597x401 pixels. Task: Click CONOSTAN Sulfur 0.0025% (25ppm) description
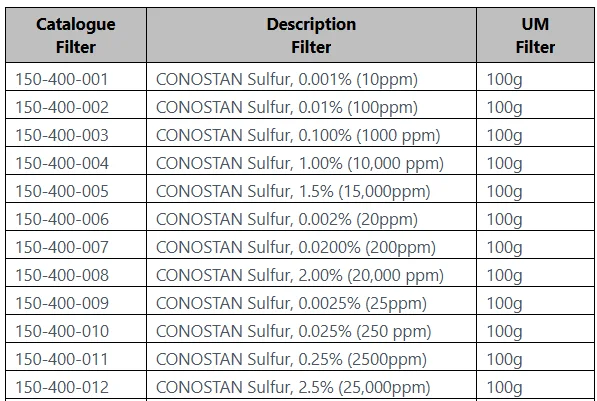[x=291, y=304]
